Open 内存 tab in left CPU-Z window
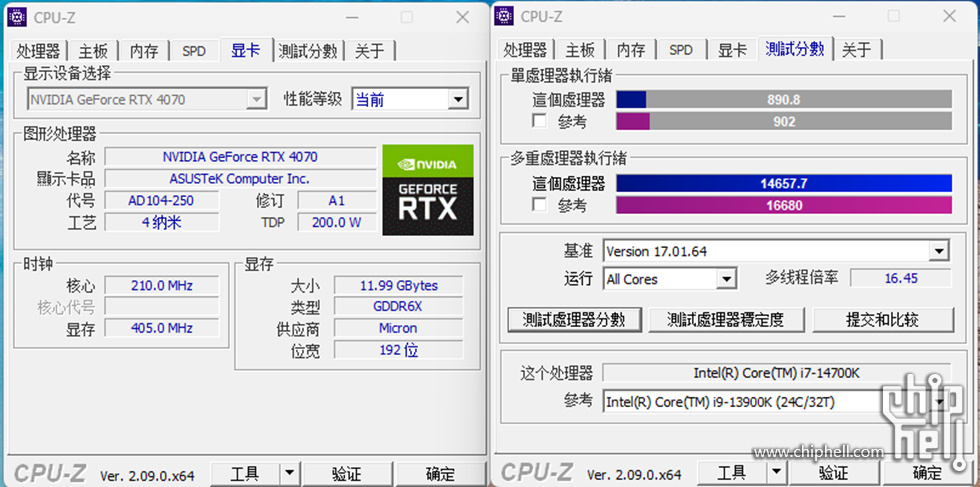Screen dimensions: 980x487 [144, 51]
